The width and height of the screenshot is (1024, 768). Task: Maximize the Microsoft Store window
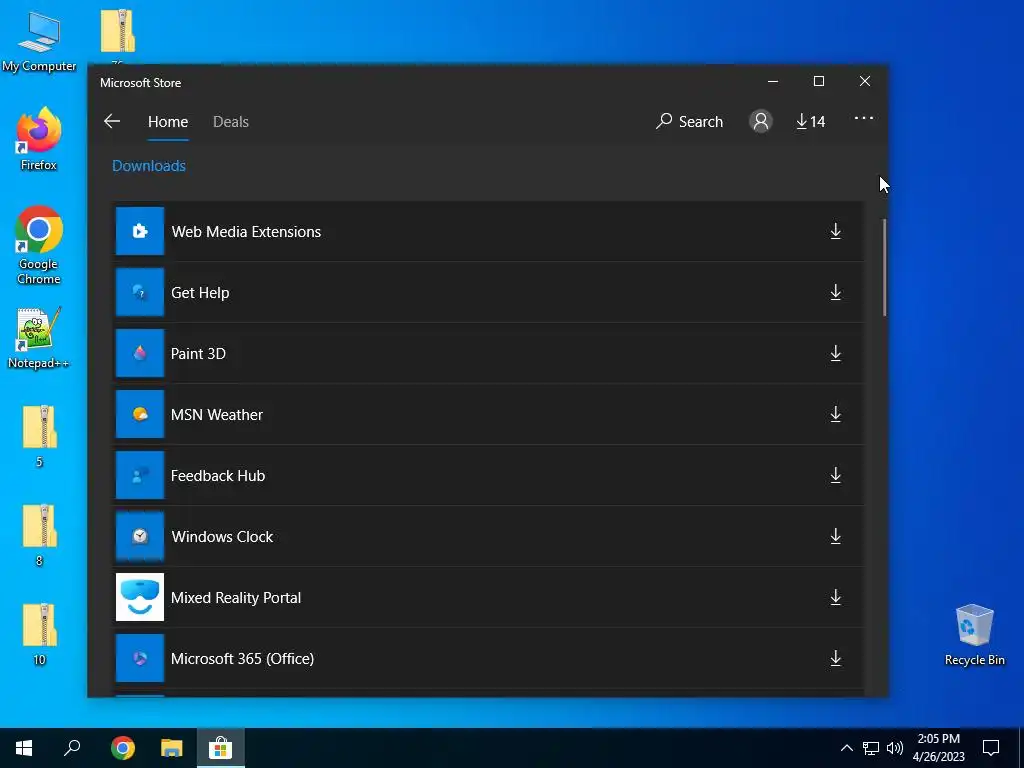[819, 81]
